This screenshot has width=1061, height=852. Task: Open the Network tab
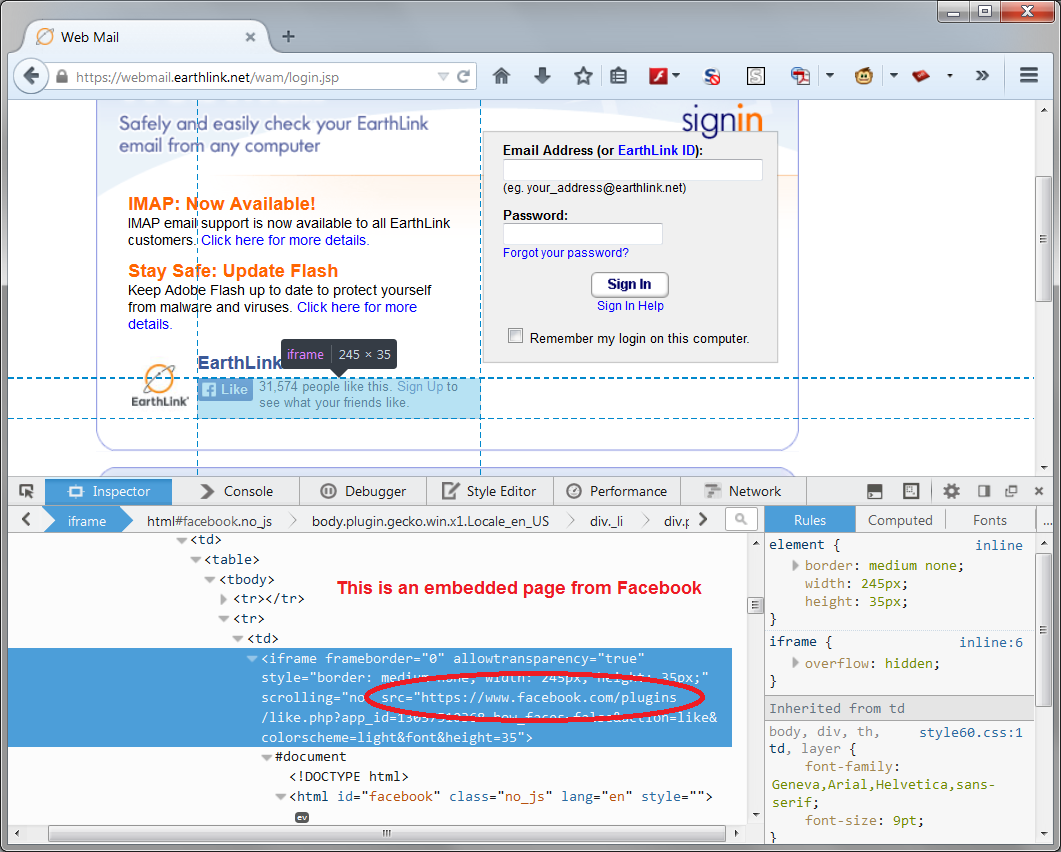tap(743, 491)
